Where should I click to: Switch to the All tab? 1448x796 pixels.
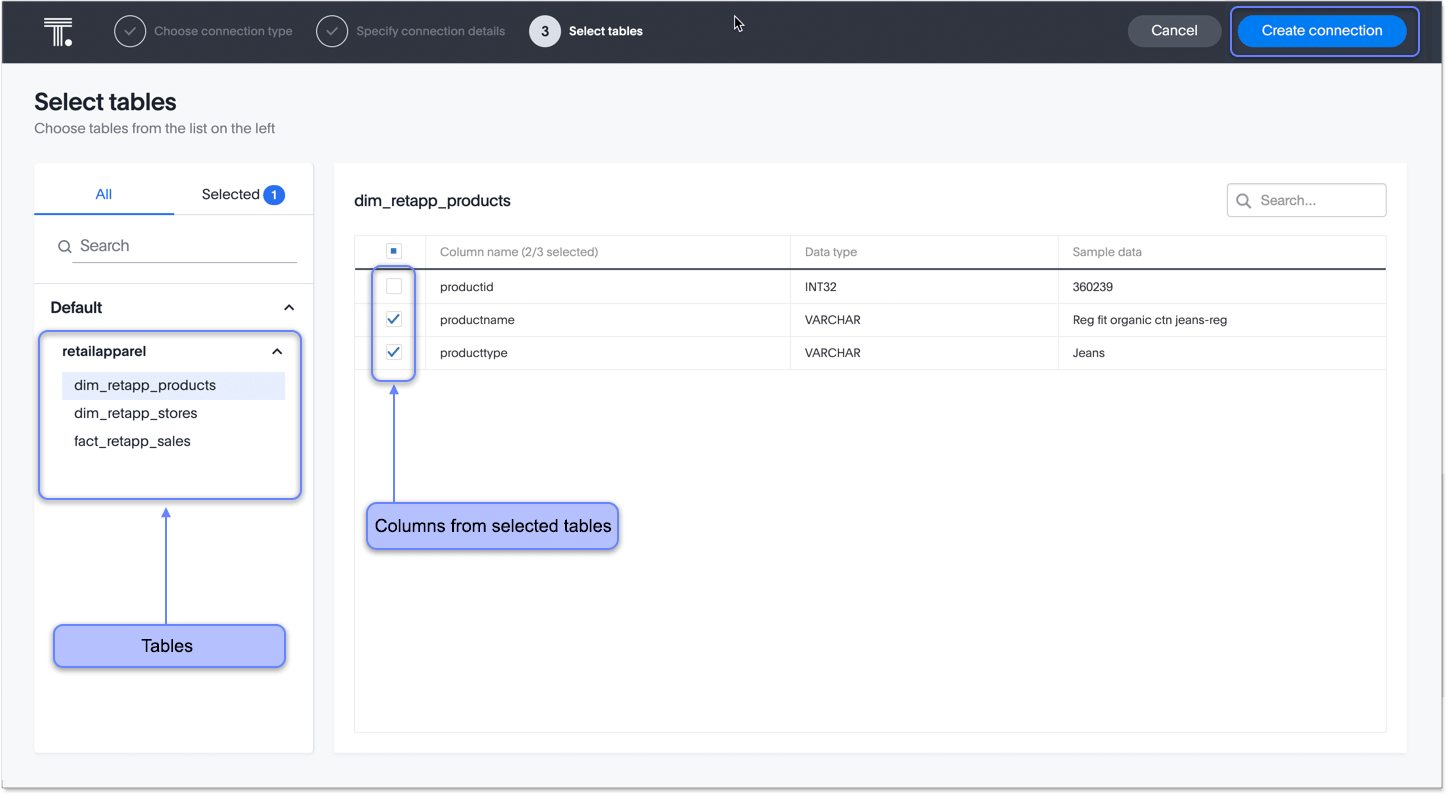[x=104, y=194]
